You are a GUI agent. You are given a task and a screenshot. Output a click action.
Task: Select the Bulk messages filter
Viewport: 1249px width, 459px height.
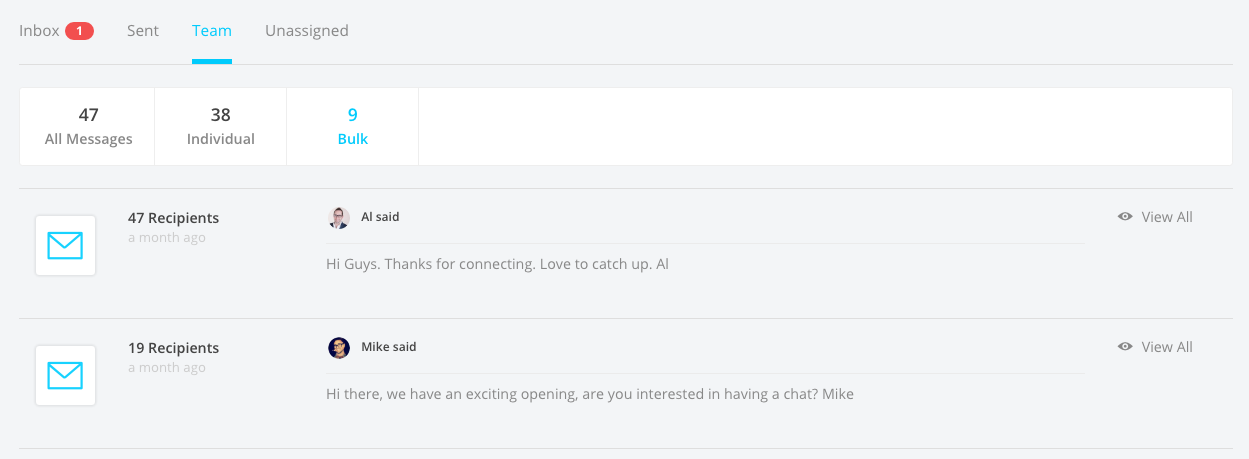point(353,126)
